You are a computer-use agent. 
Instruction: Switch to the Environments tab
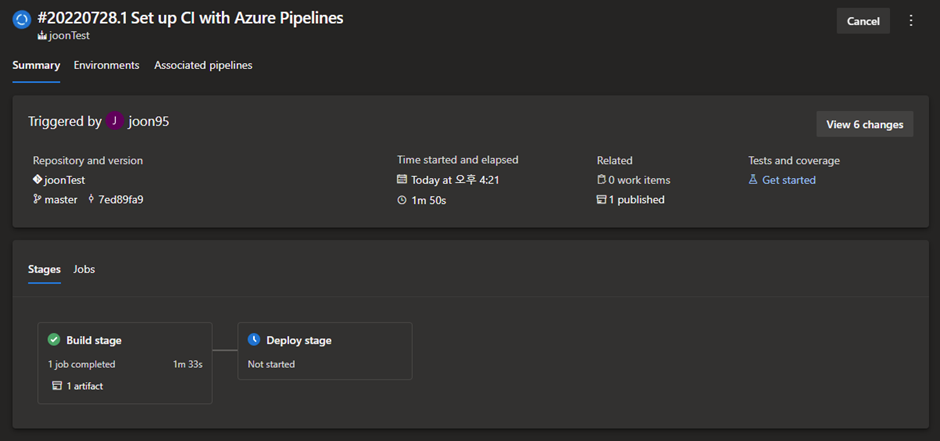tap(106, 65)
